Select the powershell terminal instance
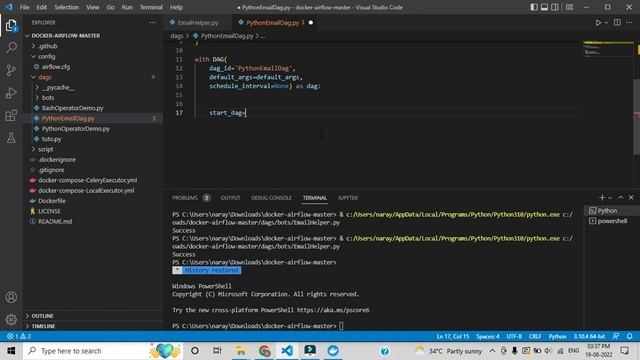The image size is (640, 360). coord(612,221)
